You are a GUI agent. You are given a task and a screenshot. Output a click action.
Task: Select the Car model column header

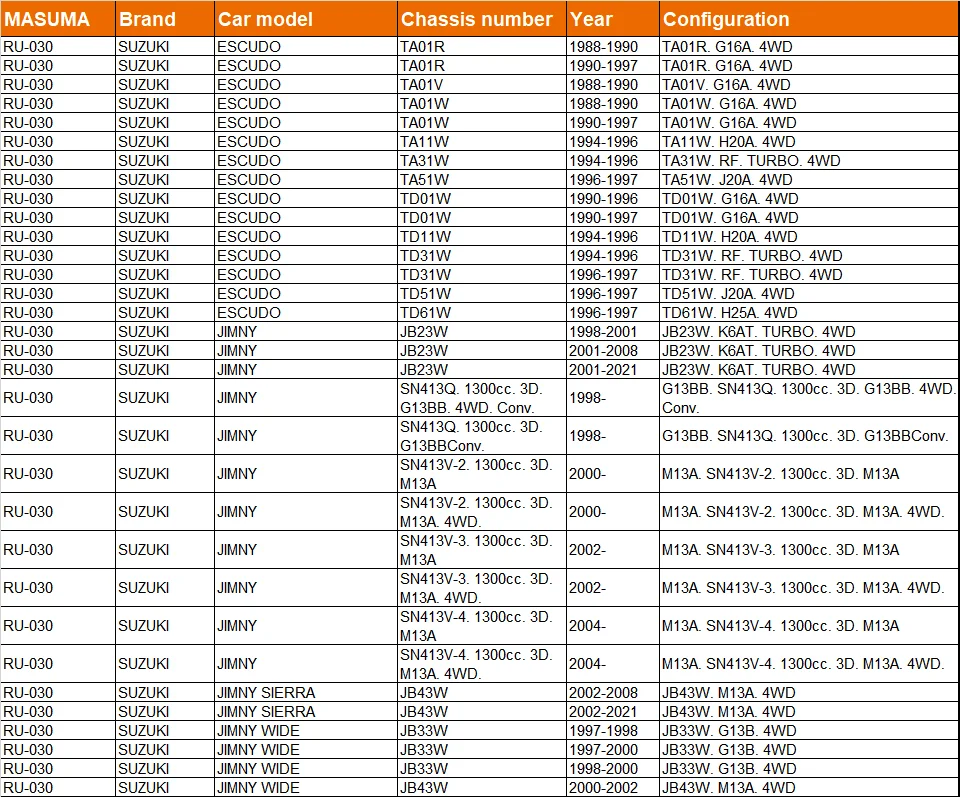coord(306,19)
